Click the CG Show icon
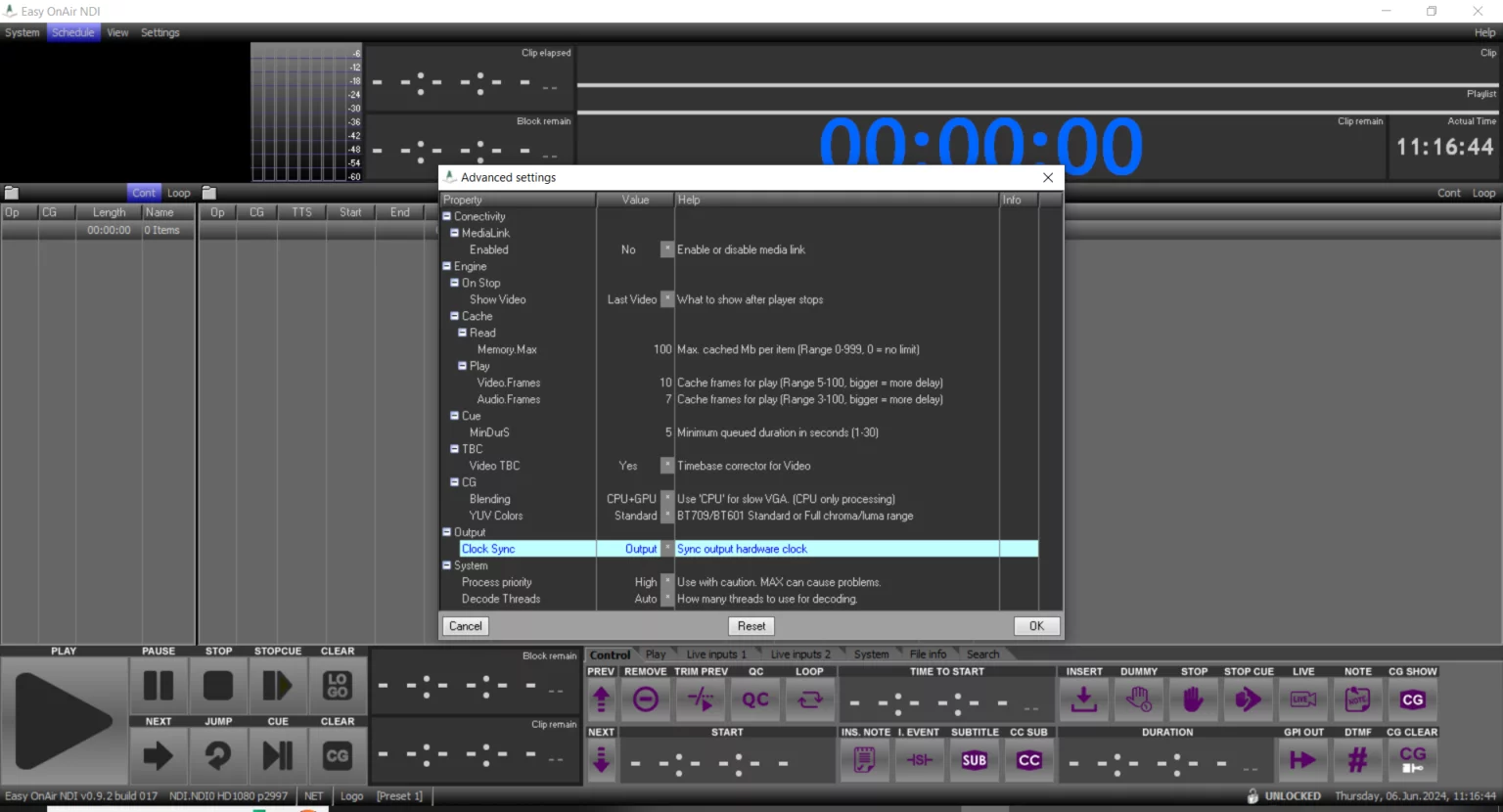This screenshot has height=812, width=1503. point(1412,699)
